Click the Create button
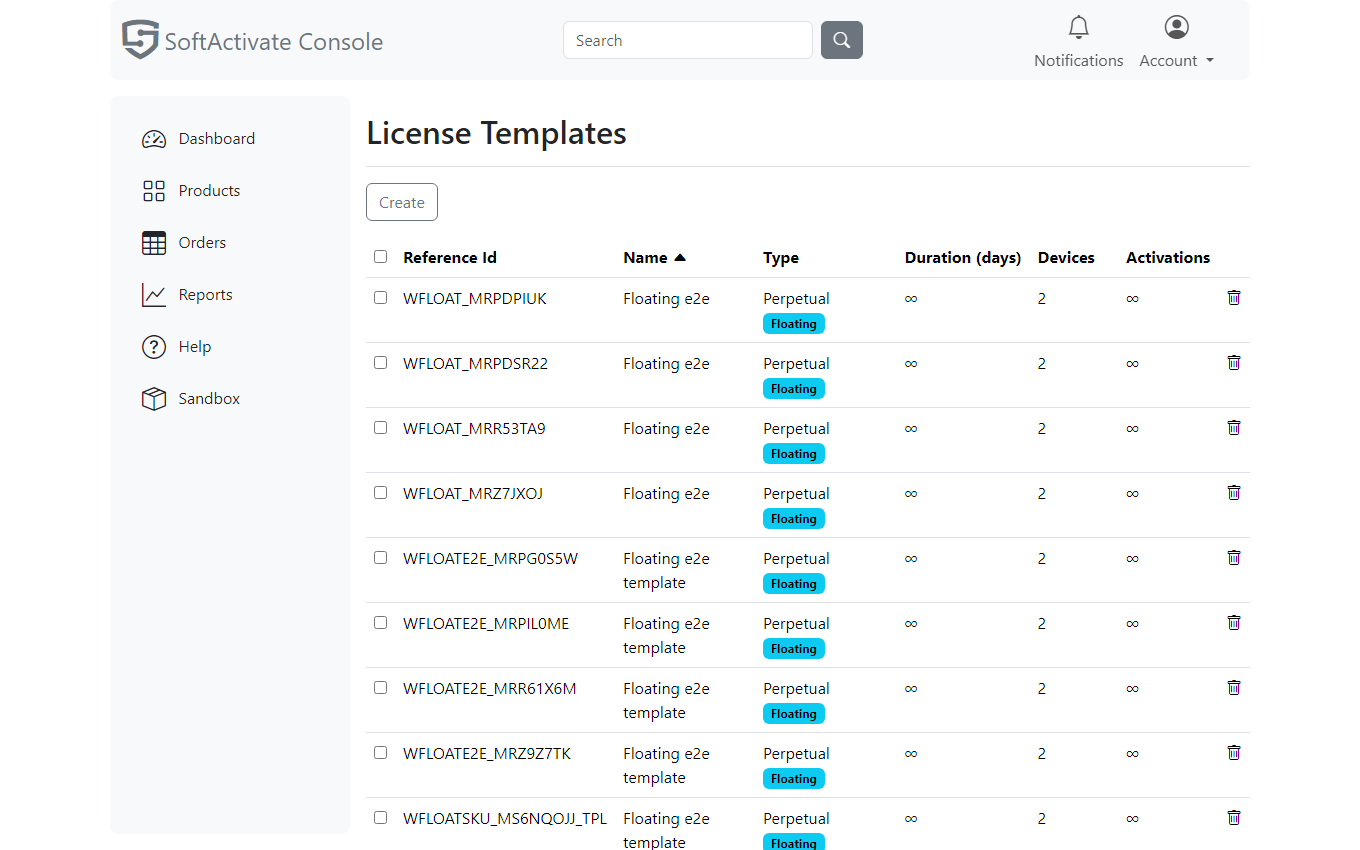The height and width of the screenshot is (850, 1360). click(x=402, y=202)
